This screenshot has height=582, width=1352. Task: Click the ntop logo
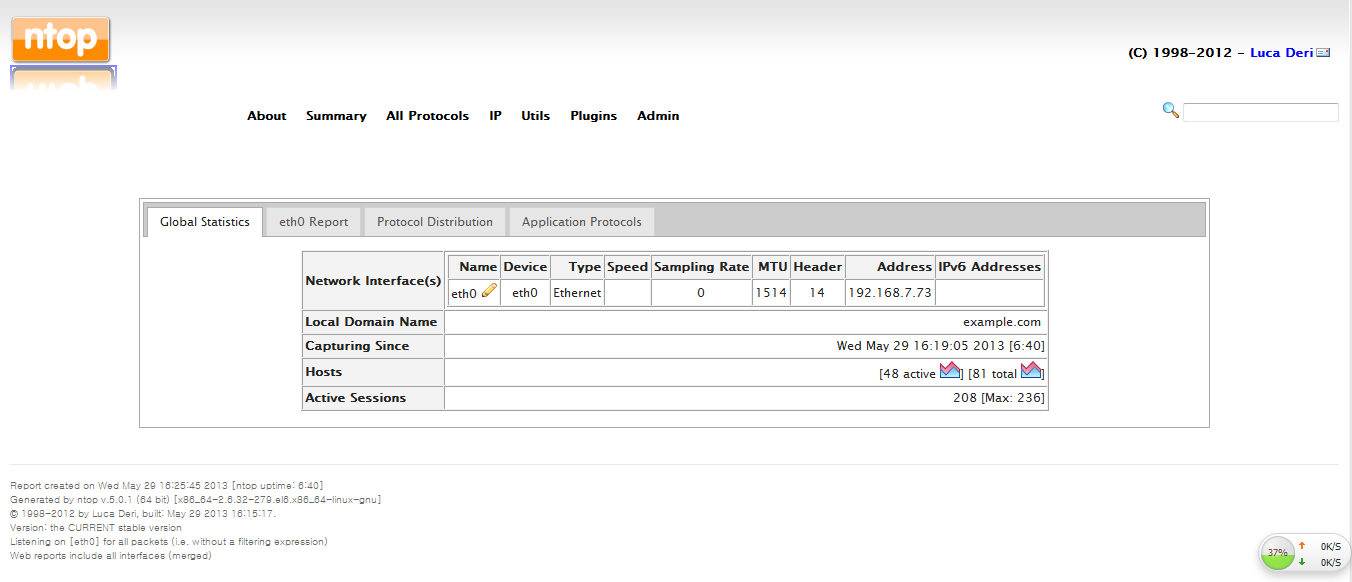coord(61,40)
